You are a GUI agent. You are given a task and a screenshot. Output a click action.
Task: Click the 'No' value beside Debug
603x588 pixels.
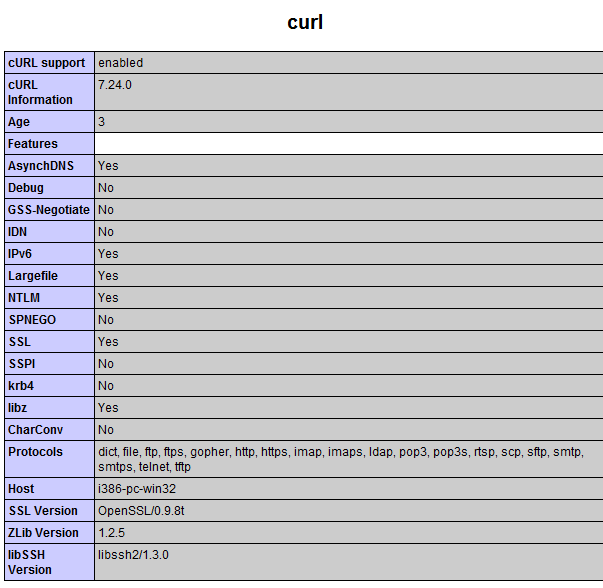[106, 188]
